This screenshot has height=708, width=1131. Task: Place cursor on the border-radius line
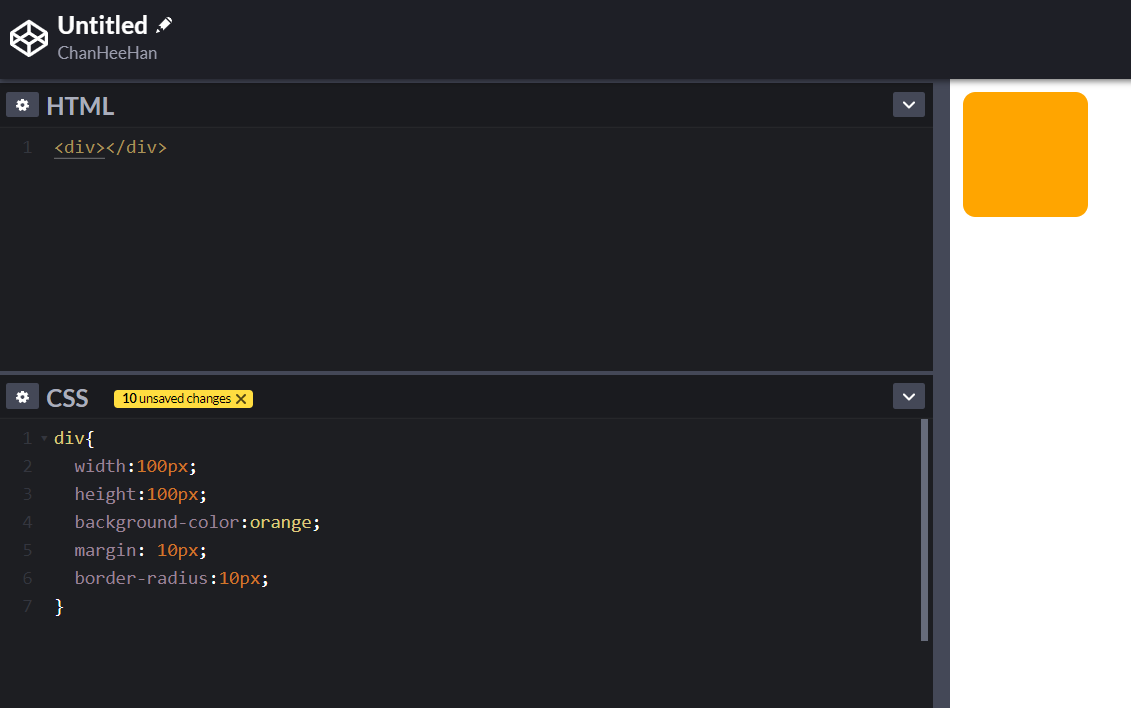point(172,578)
